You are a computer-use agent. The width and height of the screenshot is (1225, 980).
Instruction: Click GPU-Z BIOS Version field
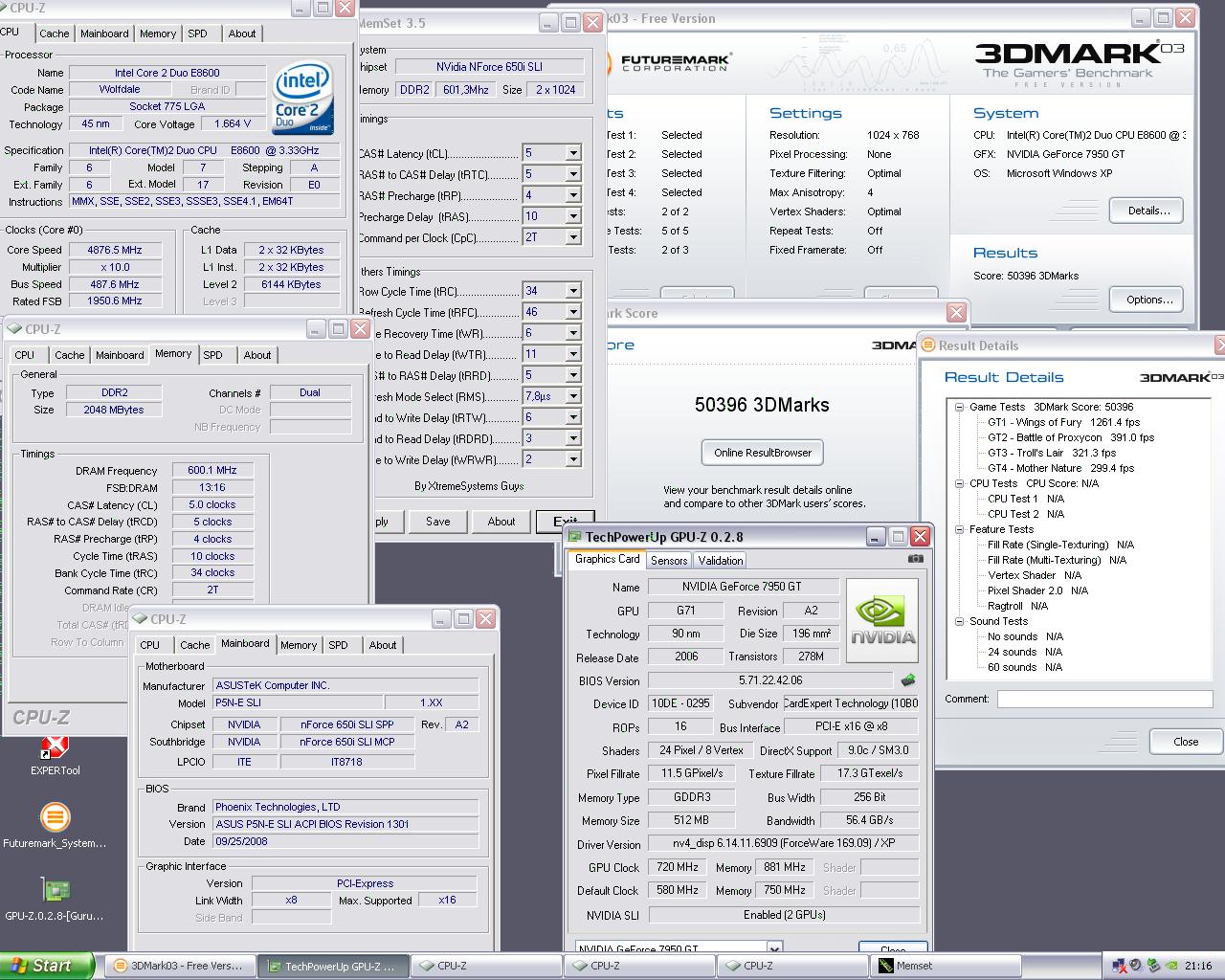(771, 680)
